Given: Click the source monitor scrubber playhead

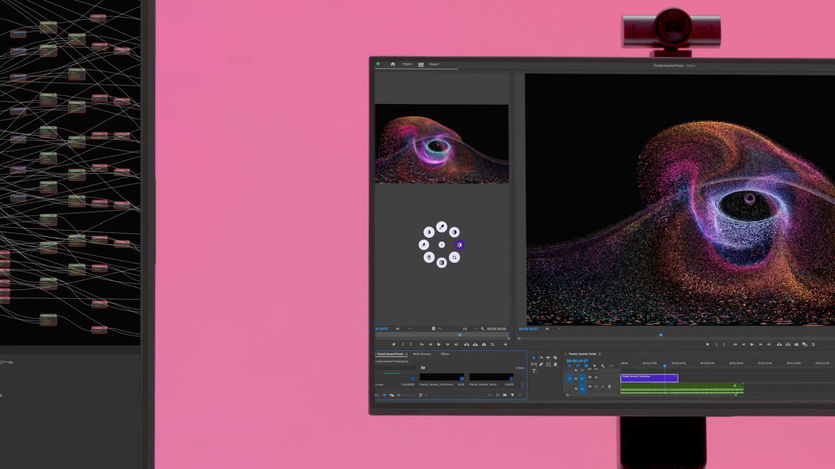Looking at the screenshot, I should point(460,335).
